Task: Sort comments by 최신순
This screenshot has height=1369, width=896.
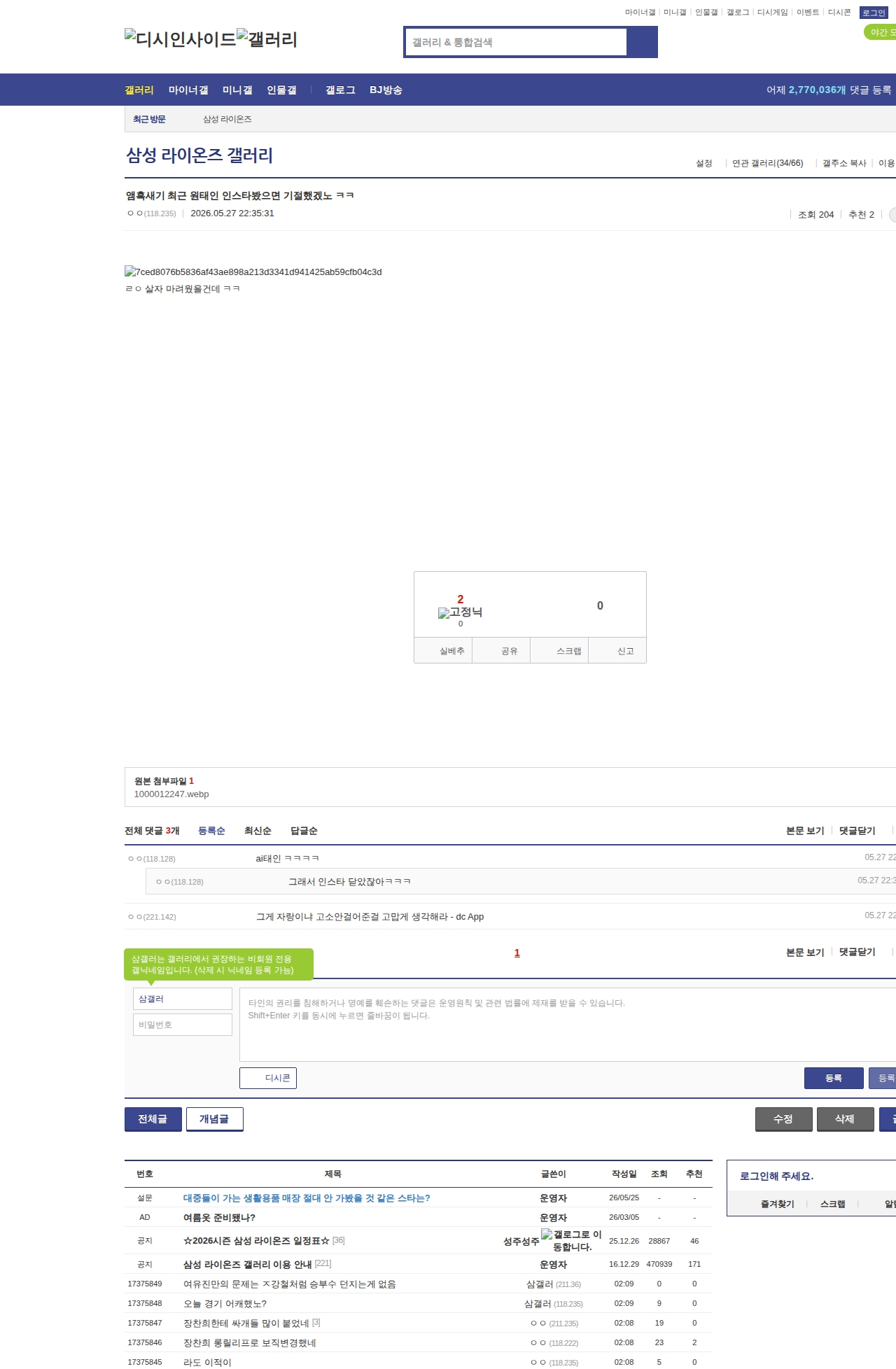Action: click(x=258, y=831)
